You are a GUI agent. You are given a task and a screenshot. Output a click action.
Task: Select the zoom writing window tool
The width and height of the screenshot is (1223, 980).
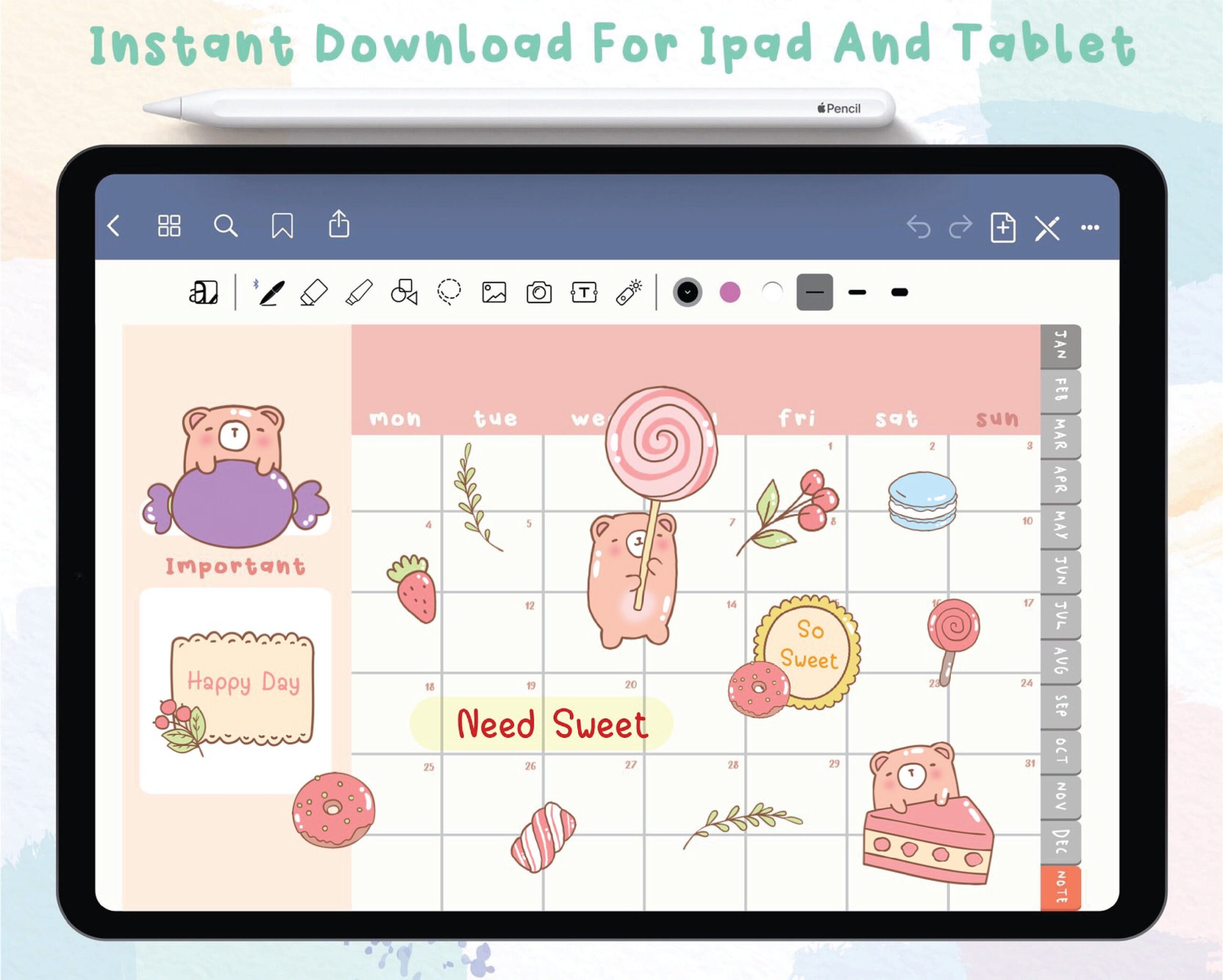(203, 292)
